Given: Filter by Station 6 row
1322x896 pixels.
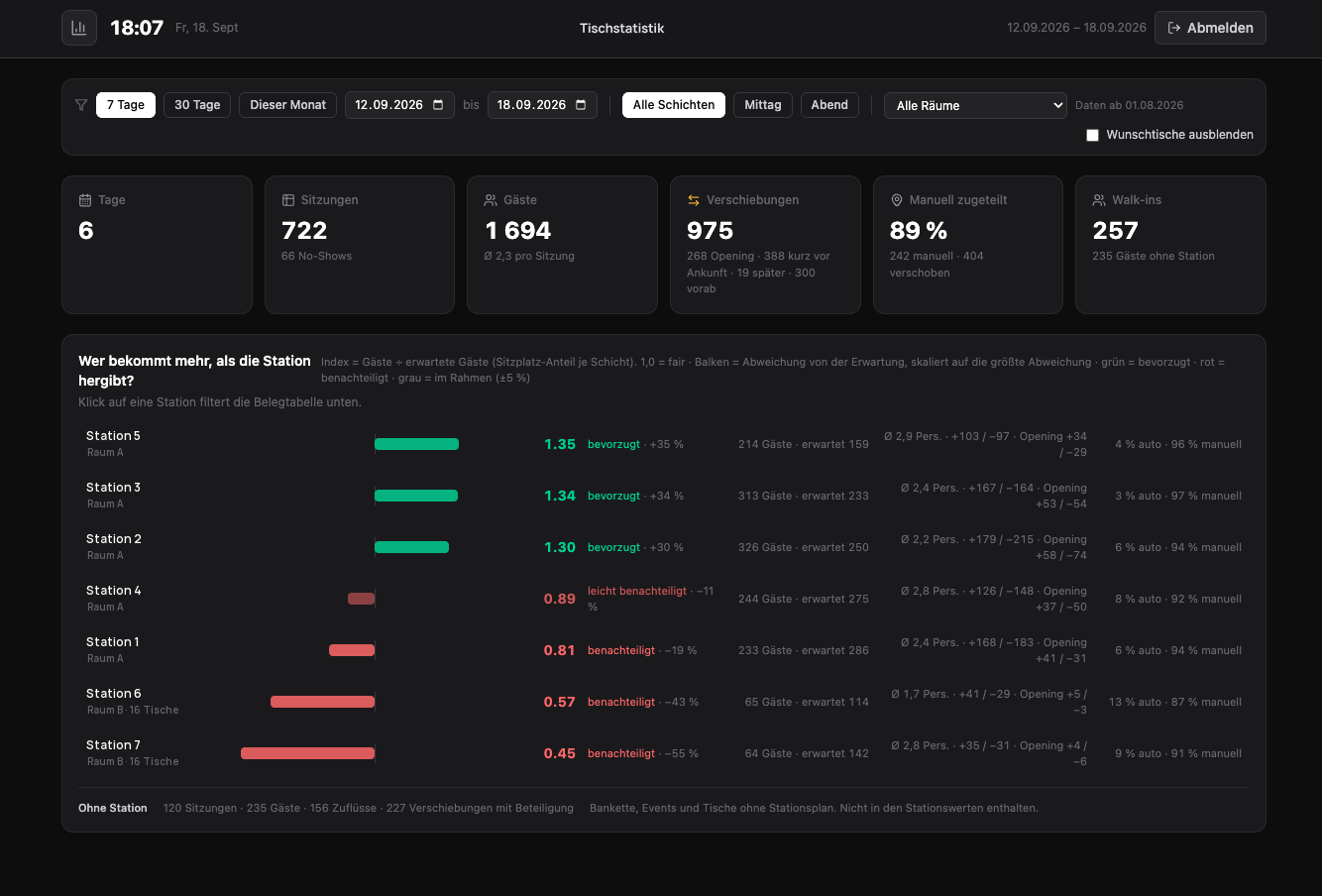Looking at the screenshot, I should pyautogui.click(x=664, y=702).
